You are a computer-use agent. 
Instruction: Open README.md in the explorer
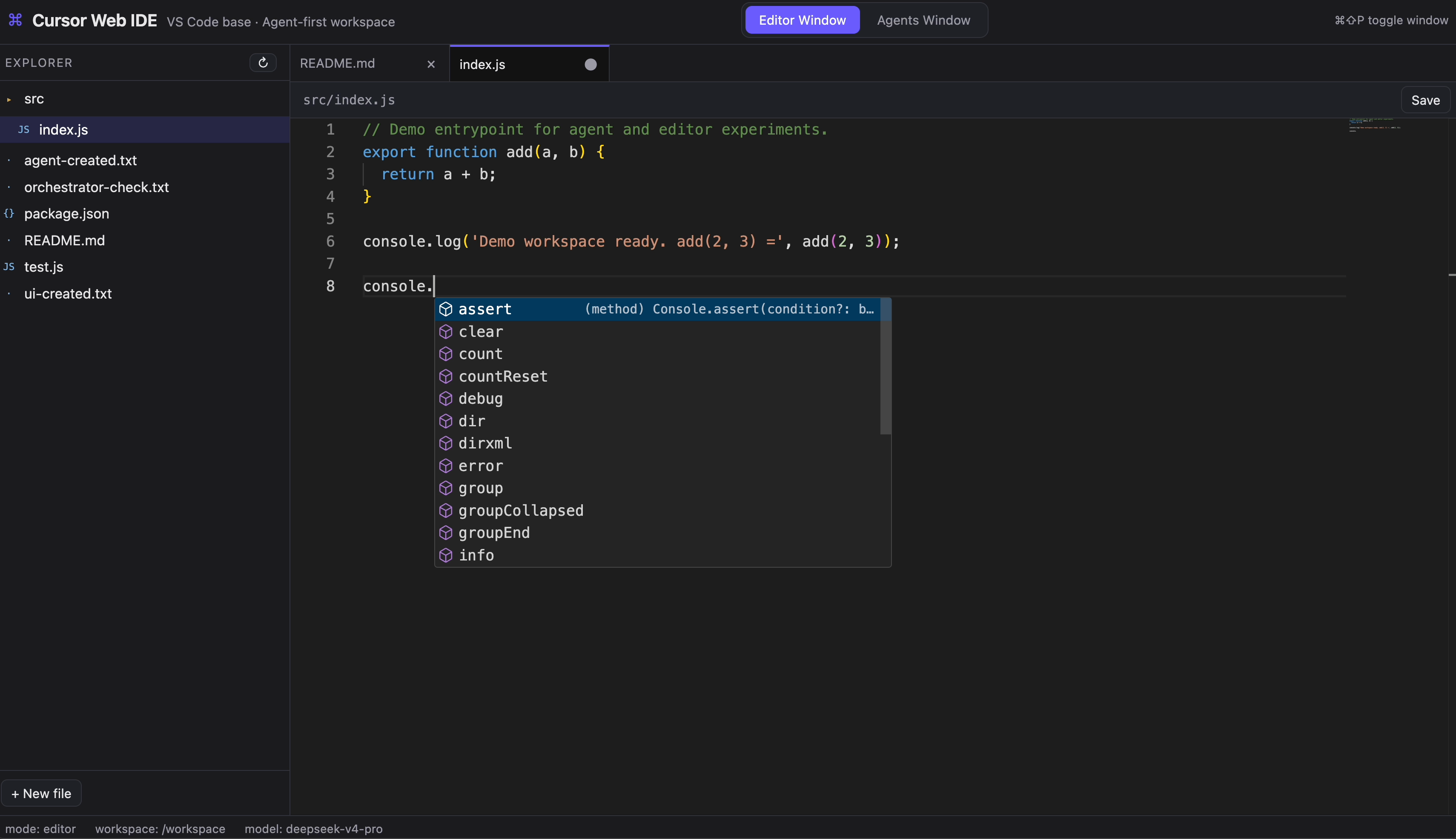145,240
